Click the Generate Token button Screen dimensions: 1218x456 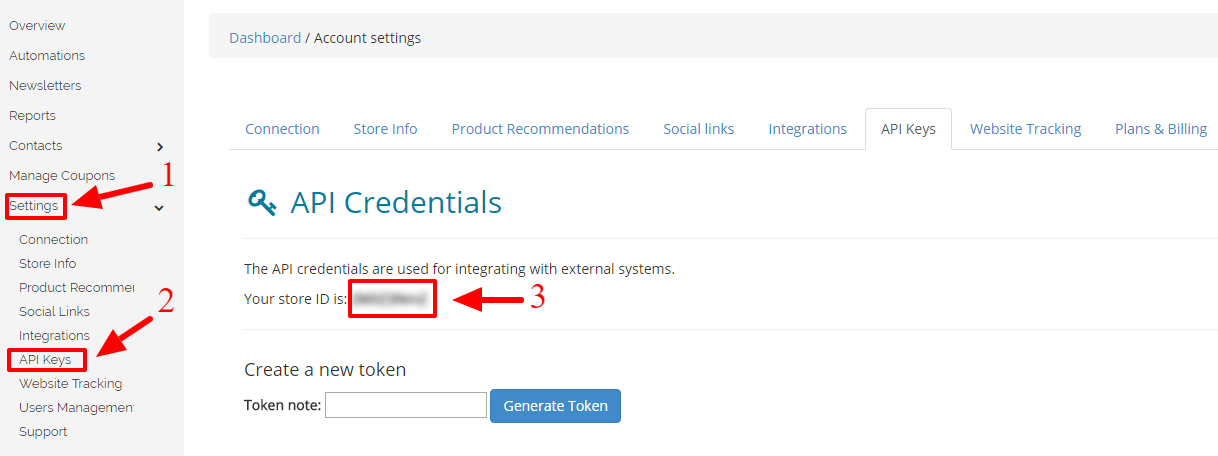(x=555, y=406)
